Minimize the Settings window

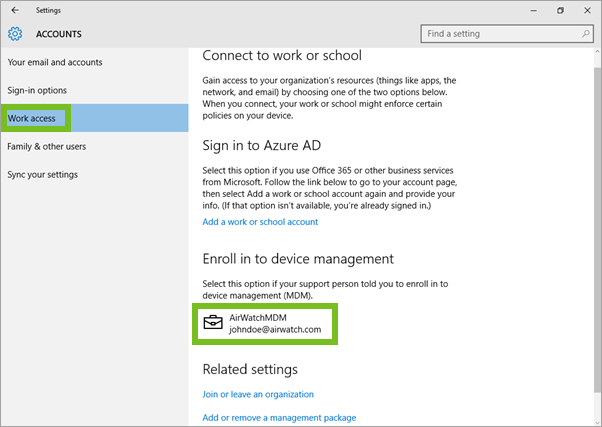[x=534, y=11]
